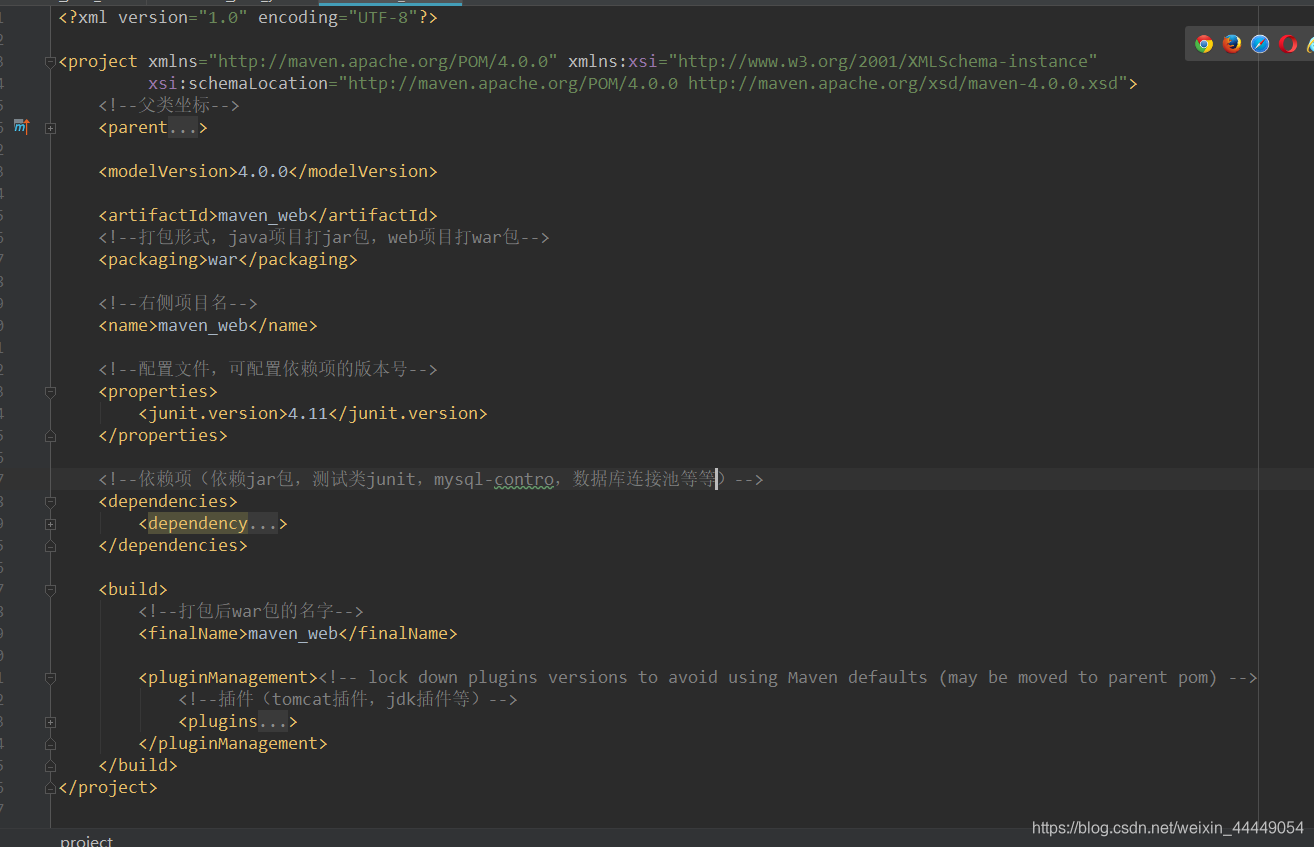Screen dimensions: 1314x847
Task: Collapse the build block in gutter
Action: (50, 590)
